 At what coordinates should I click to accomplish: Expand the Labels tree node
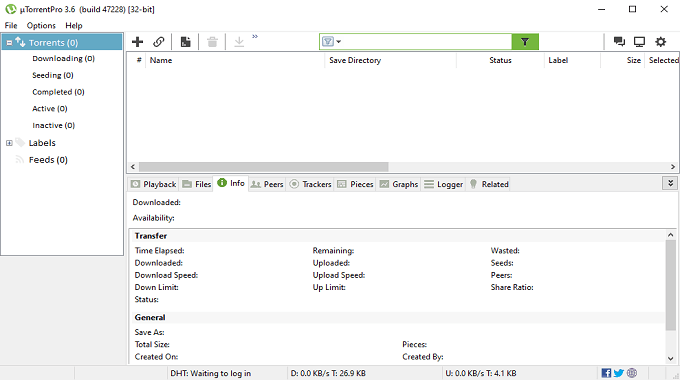9,143
